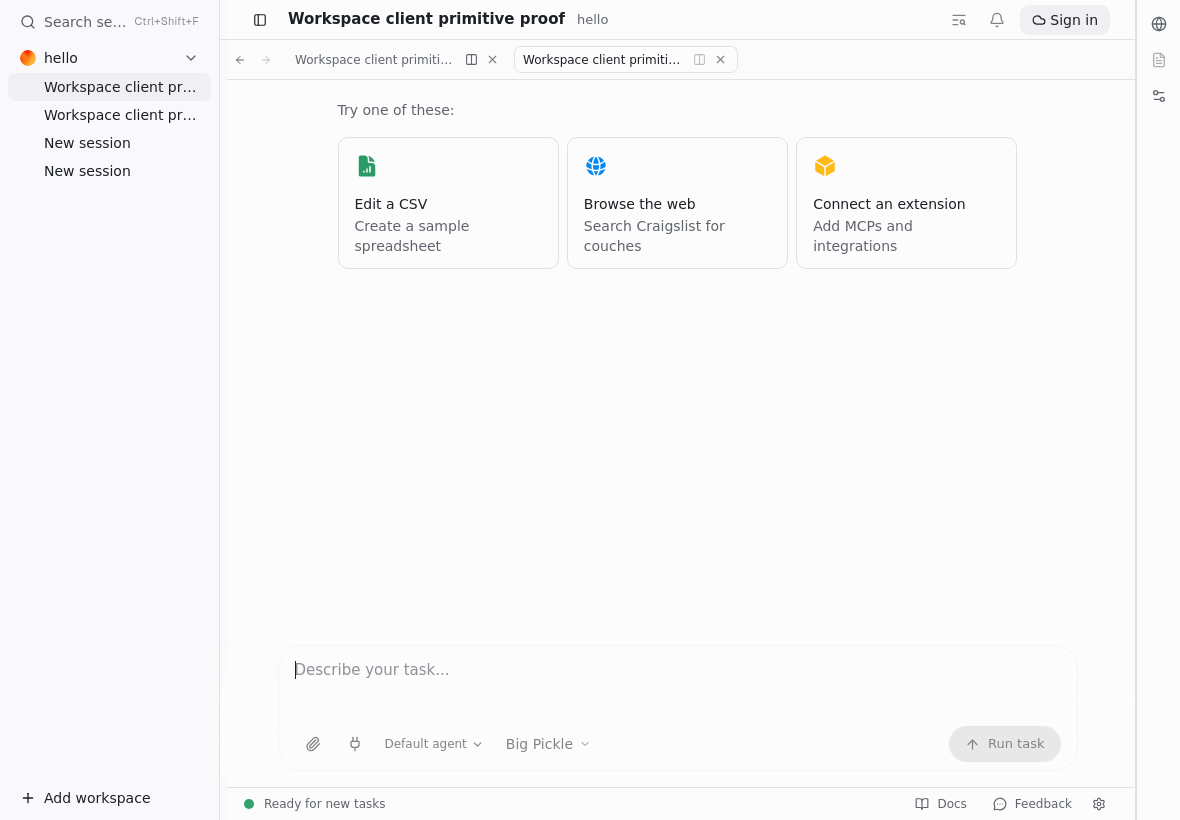The height and width of the screenshot is (820, 1180).
Task: Select the highlighted 'Workspace client pr...' session row
Action: point(110,87)
